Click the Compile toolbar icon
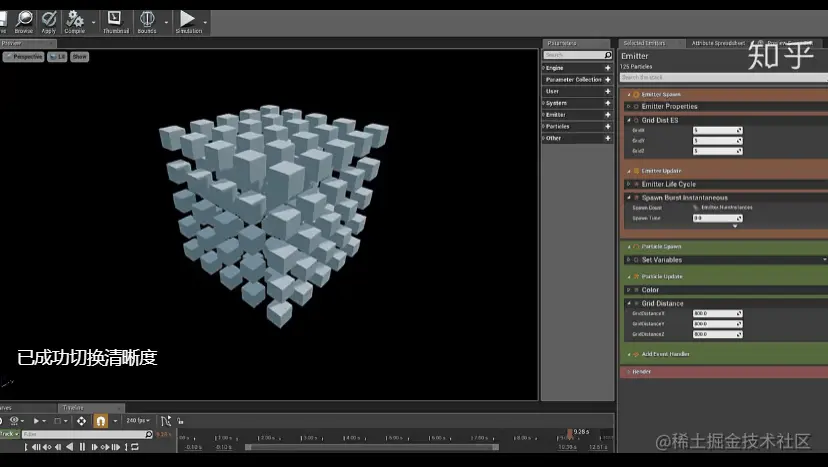Screen dimensions: 828x467 pyautogui.click(x=74, y=22)
